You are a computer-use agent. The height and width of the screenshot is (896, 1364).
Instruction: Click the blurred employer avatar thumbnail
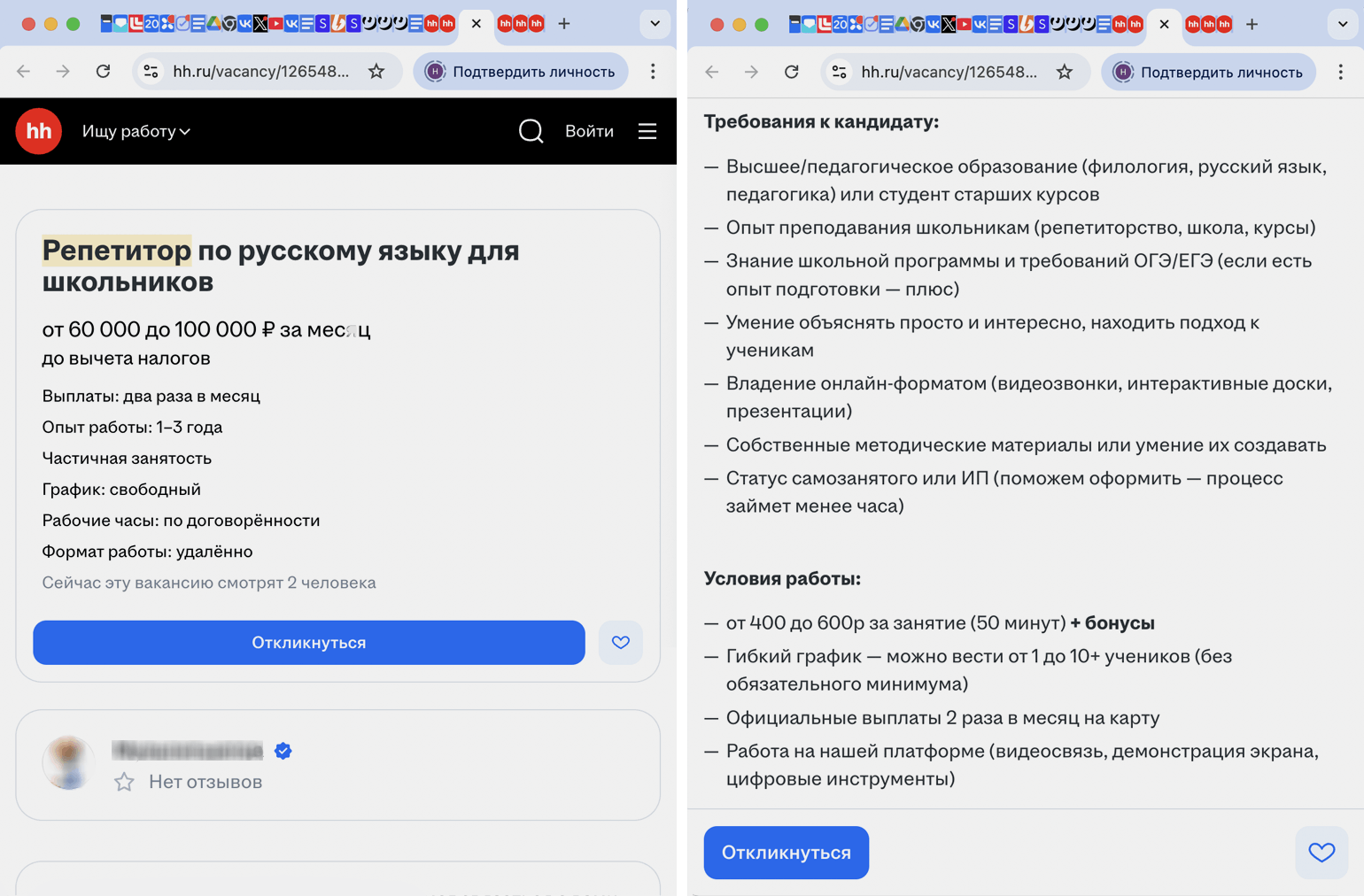pos(68,762)
